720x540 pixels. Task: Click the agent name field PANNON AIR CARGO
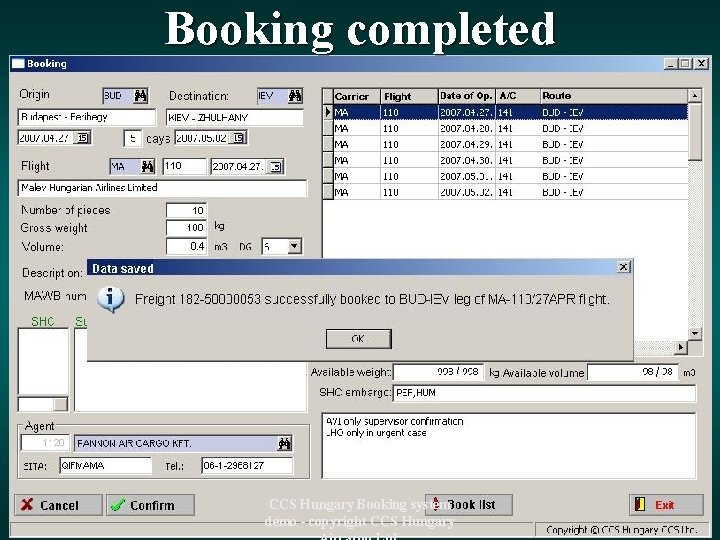(x=176, y=444)
